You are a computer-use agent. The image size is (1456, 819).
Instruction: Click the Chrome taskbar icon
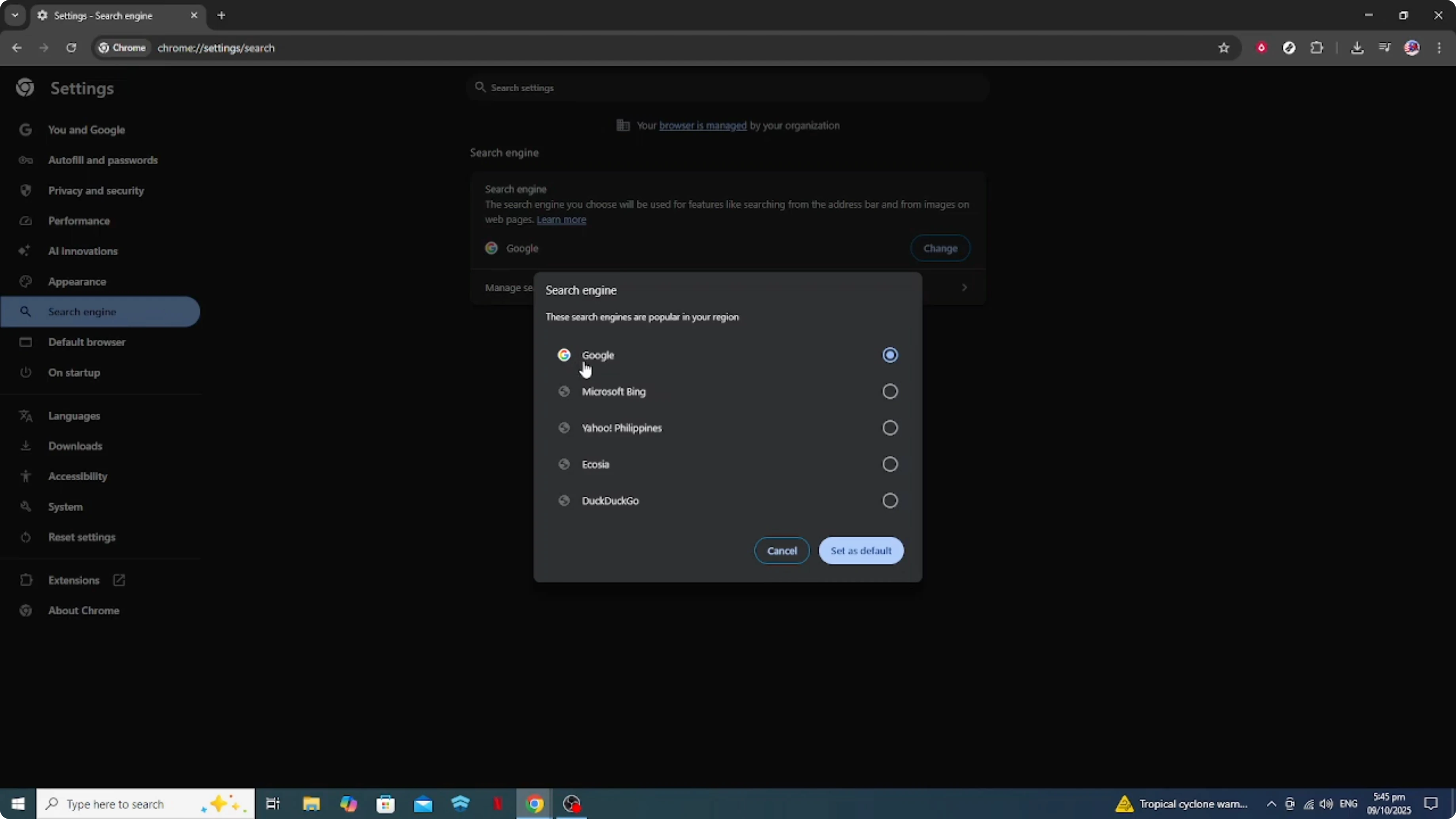535,804
